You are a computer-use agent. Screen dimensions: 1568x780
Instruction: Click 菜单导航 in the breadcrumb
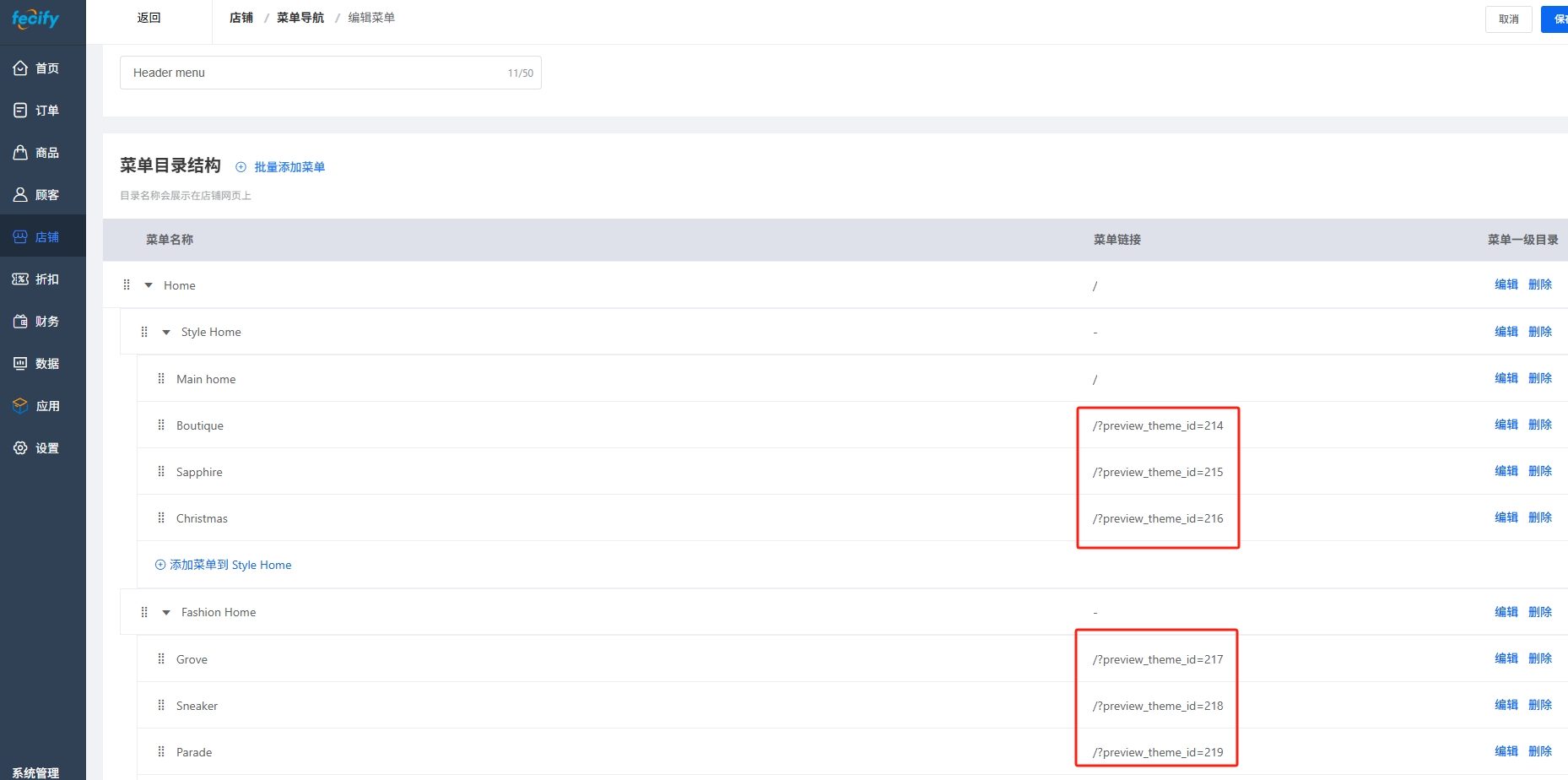[300, 18]
